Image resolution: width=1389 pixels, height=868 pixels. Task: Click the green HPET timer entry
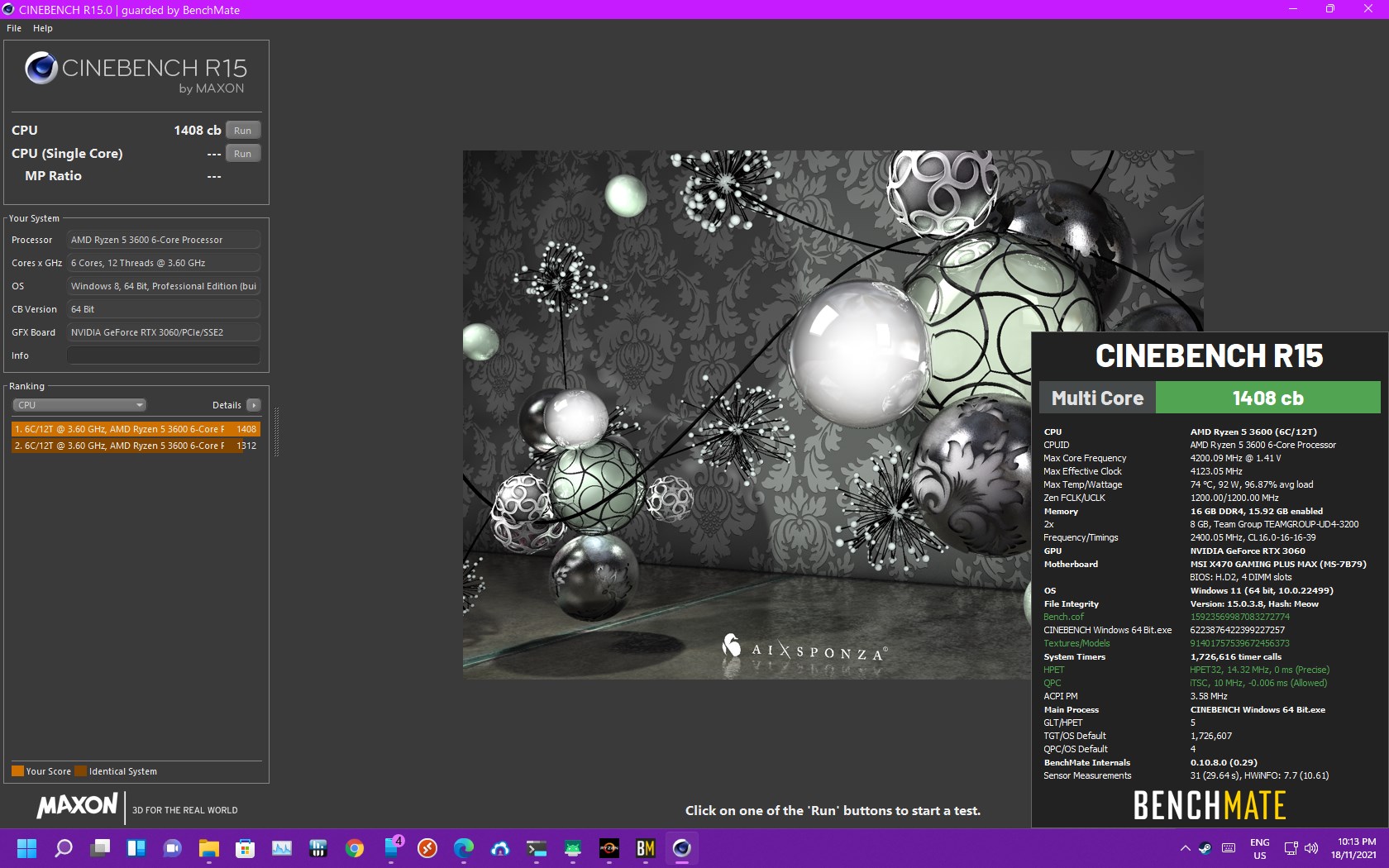[x=1053, y=670]
